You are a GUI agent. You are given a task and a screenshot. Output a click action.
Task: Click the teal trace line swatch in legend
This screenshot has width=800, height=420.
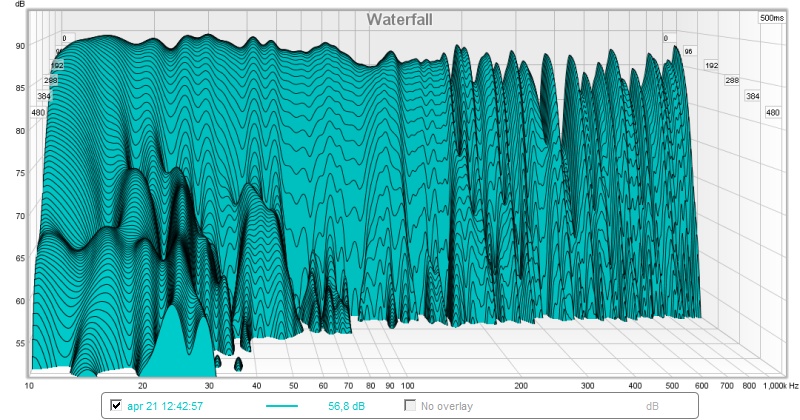click(282, 406)
